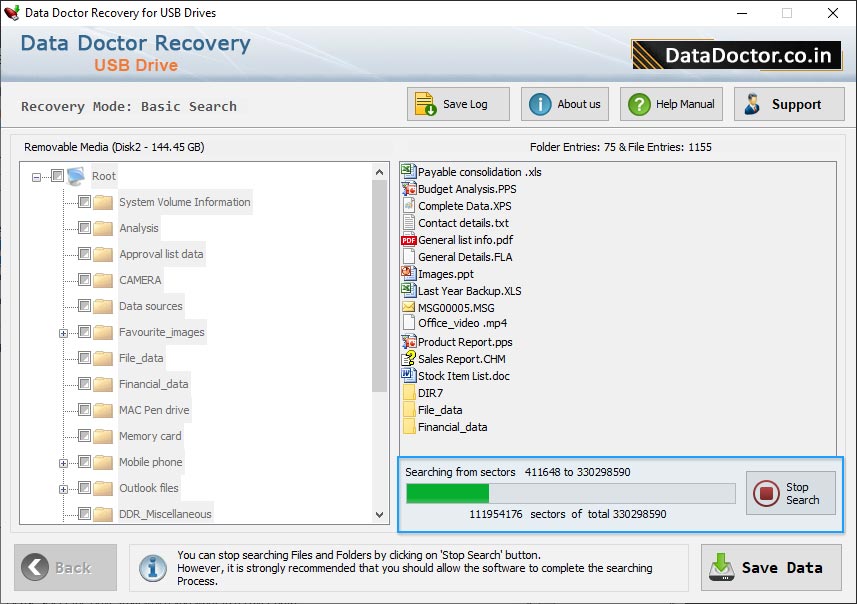This screenshot has height=604, width=857.
Task: Click Sales Report.CHM help file icon
Action: pyautogui.click(x=408, y=359)
